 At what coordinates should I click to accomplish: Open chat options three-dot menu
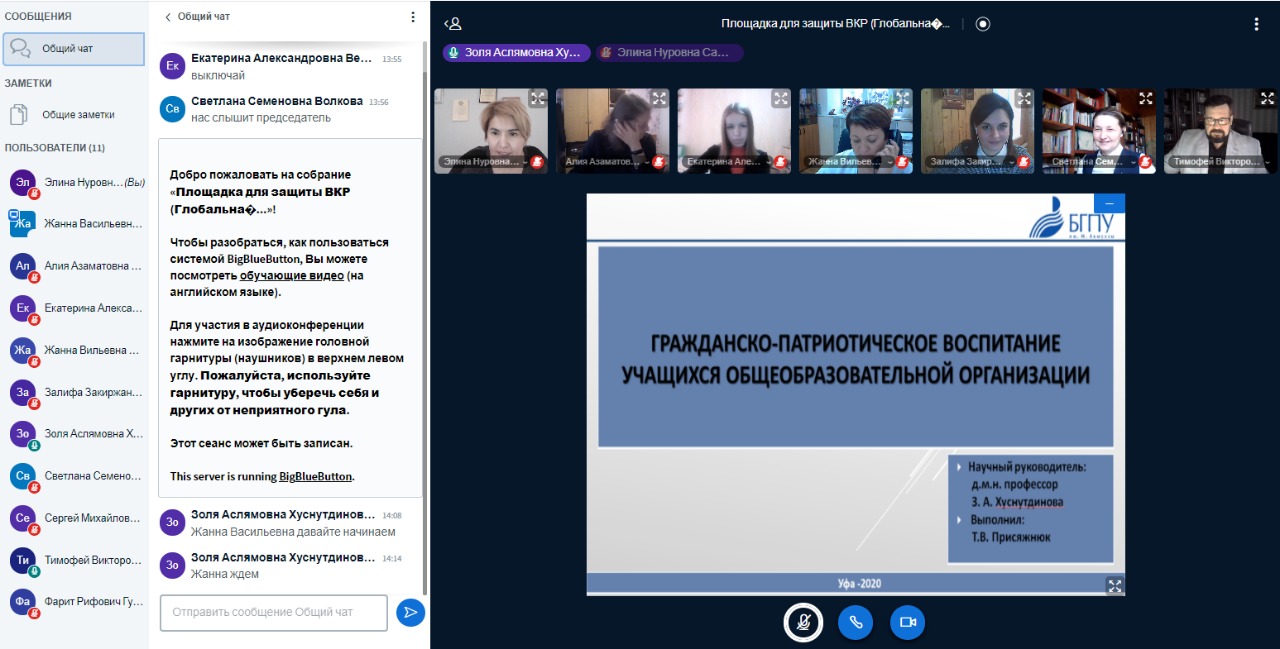click(x=413, y=17)
